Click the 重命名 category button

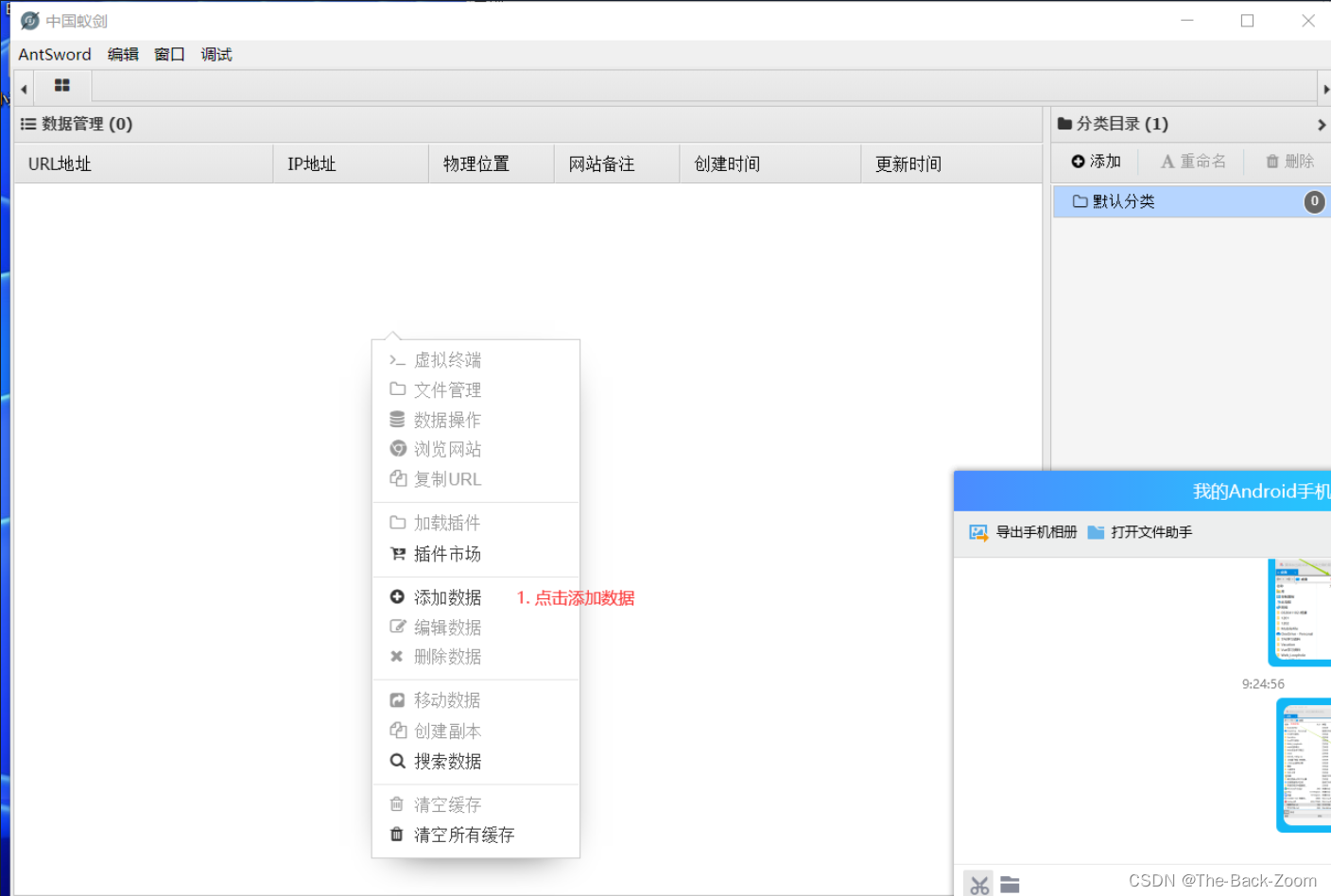(1193, 162)
